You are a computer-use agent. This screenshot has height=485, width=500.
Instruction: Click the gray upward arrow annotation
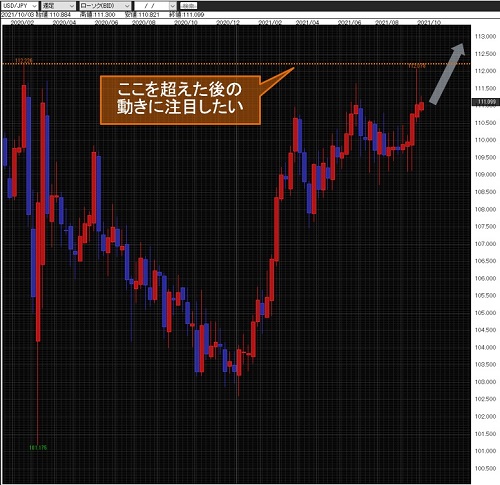[447, 74]
